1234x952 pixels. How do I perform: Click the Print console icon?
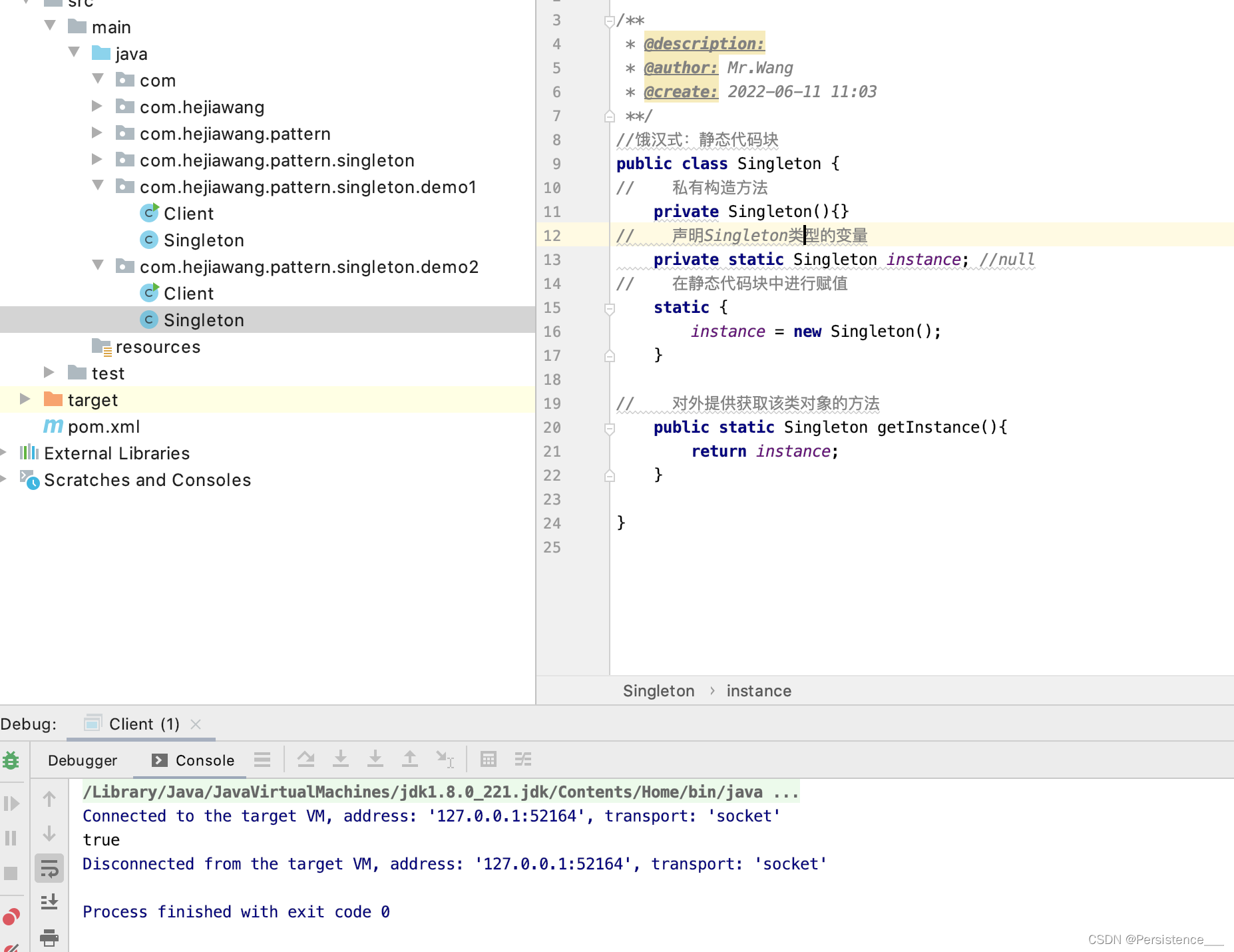tap(49, 937)
